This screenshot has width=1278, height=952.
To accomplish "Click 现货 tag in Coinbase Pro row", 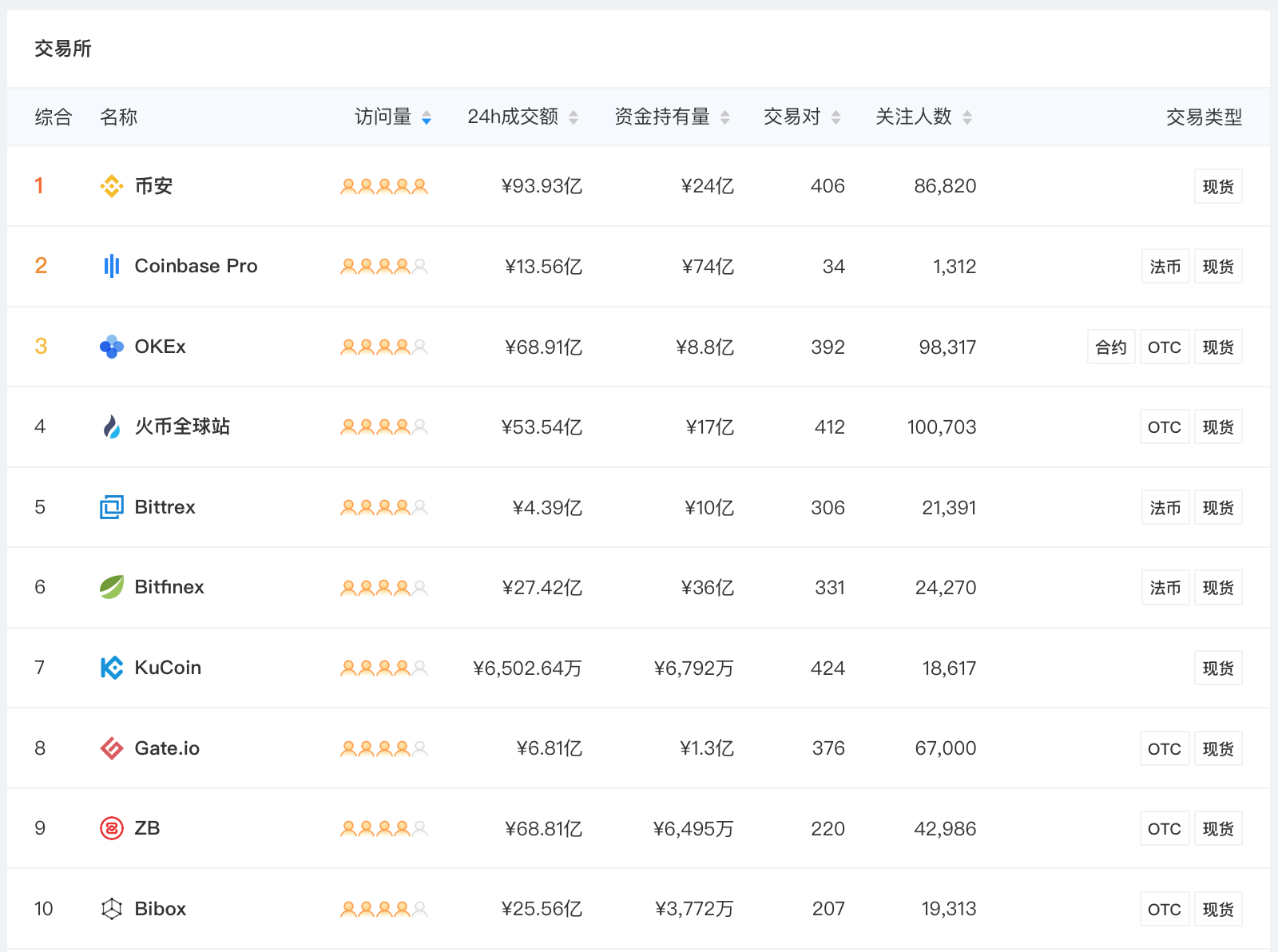I will tap(1218, 266).
